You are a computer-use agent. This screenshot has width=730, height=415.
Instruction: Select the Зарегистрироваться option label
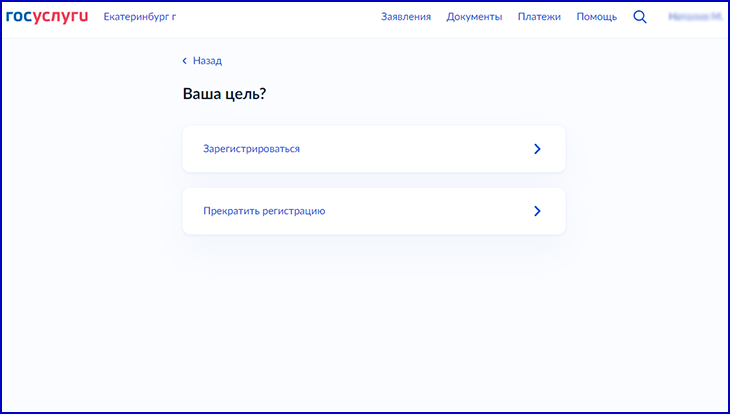251,149
